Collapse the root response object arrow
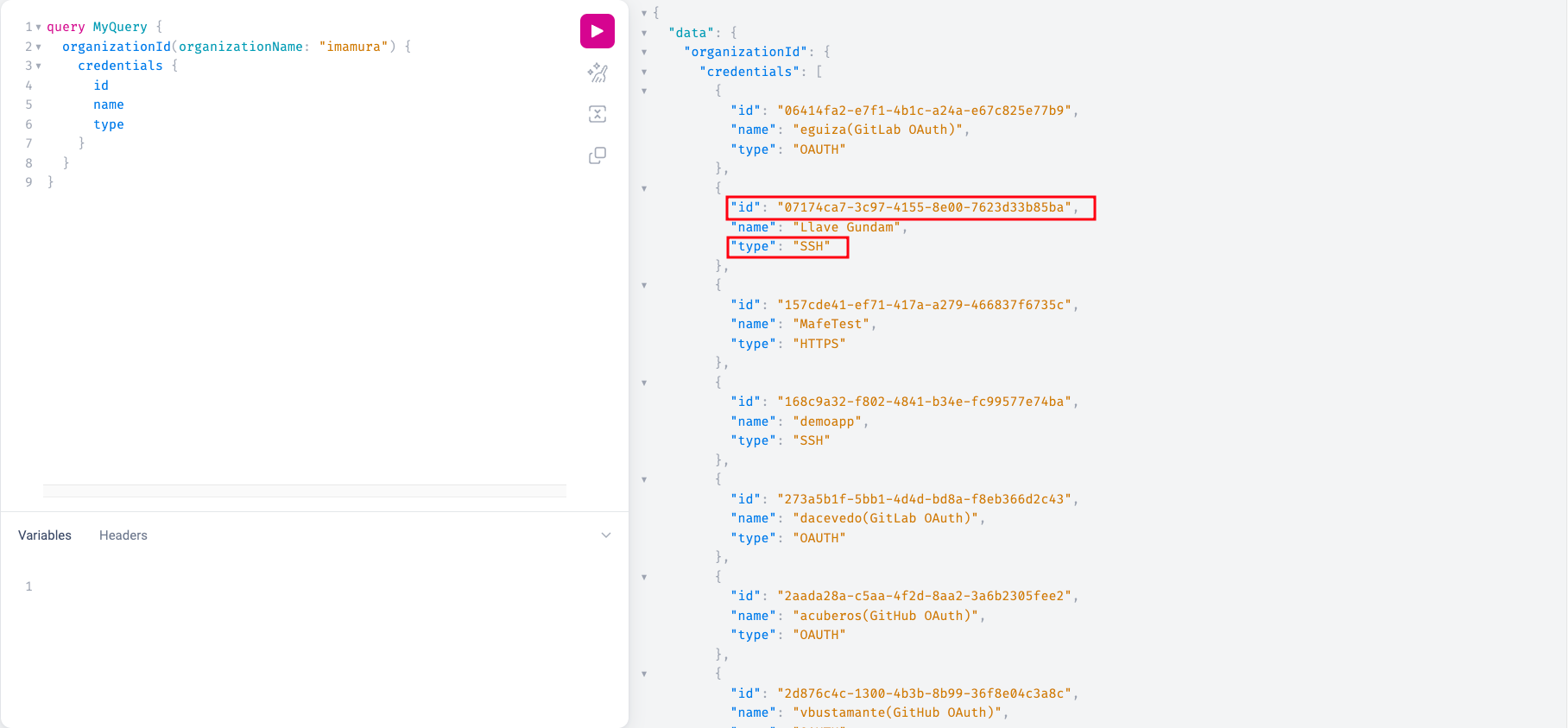Image resolution: width=1568 pixels, height=728 pixels. (x=644, y=13)
